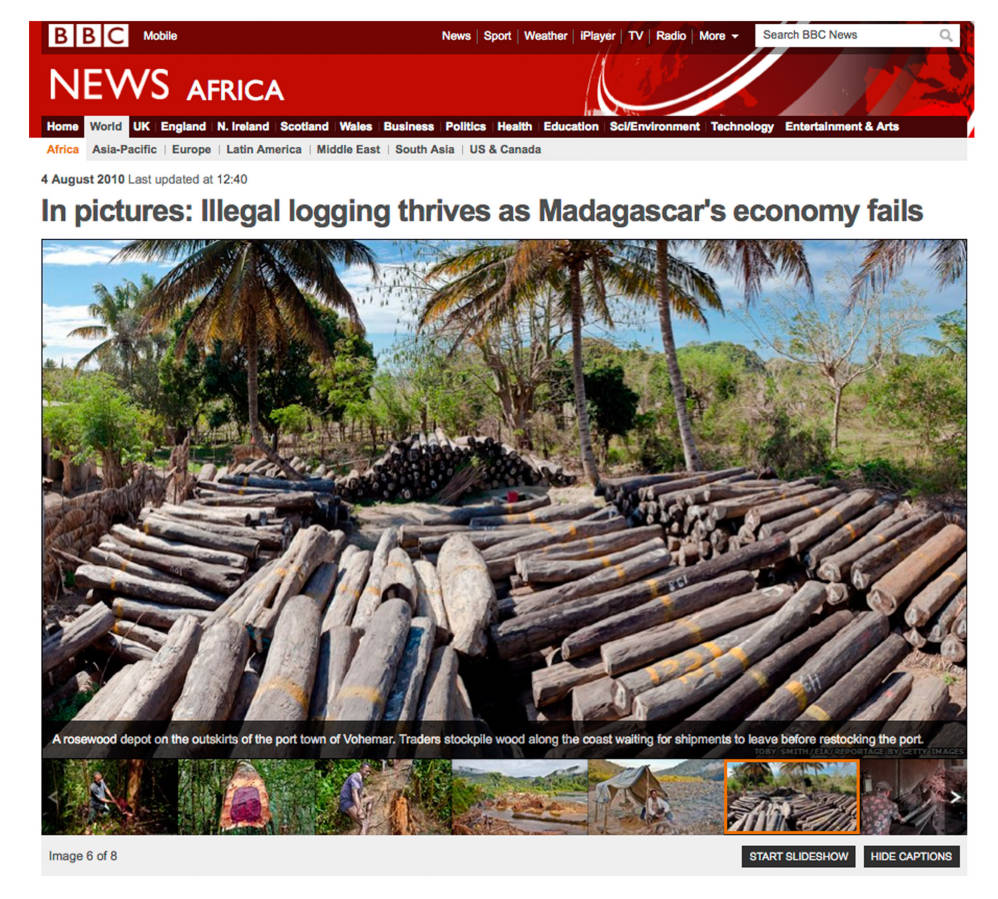
Task: Select thumbnail of man chopping tree
Action: (x=110, y=796)
